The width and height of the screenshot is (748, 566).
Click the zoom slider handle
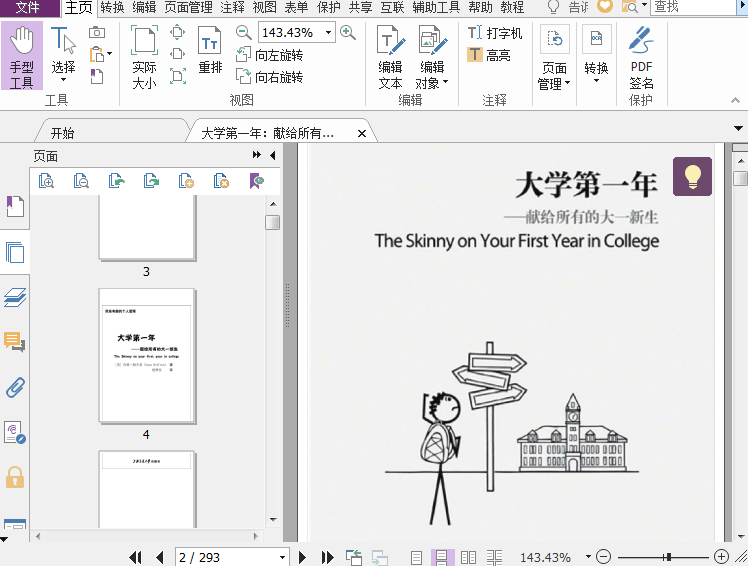click(669, 556)
